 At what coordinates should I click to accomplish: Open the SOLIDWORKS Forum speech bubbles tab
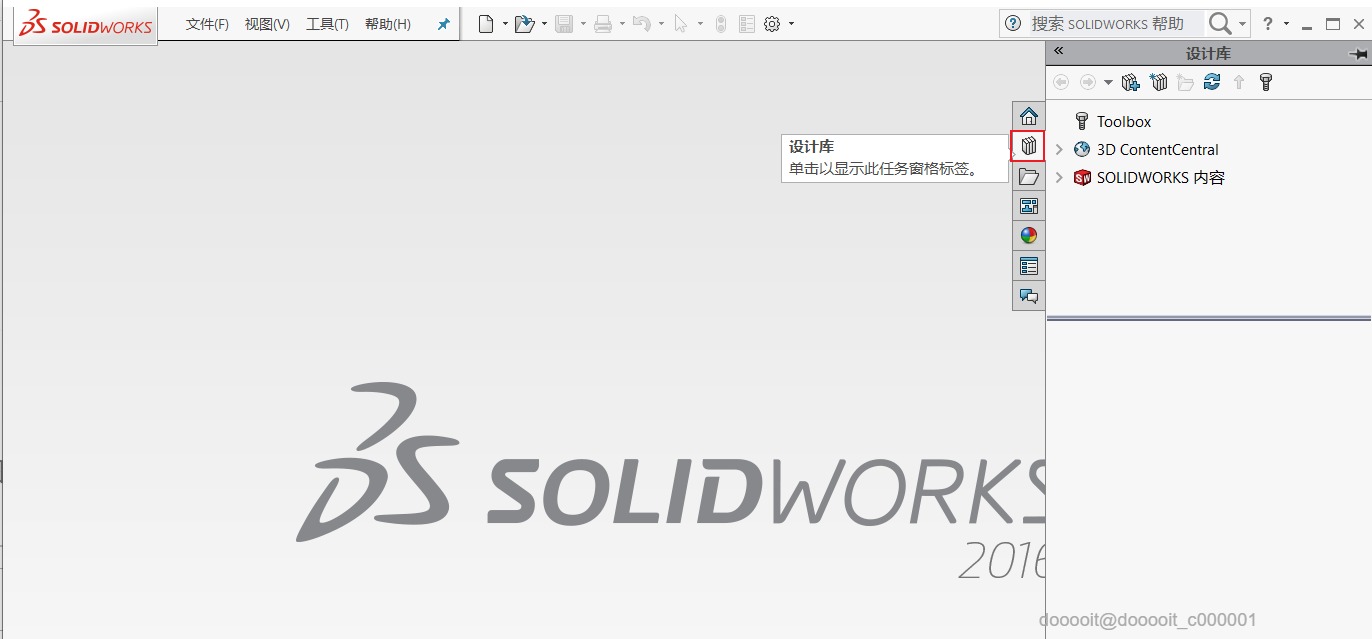pos(1029,296)
